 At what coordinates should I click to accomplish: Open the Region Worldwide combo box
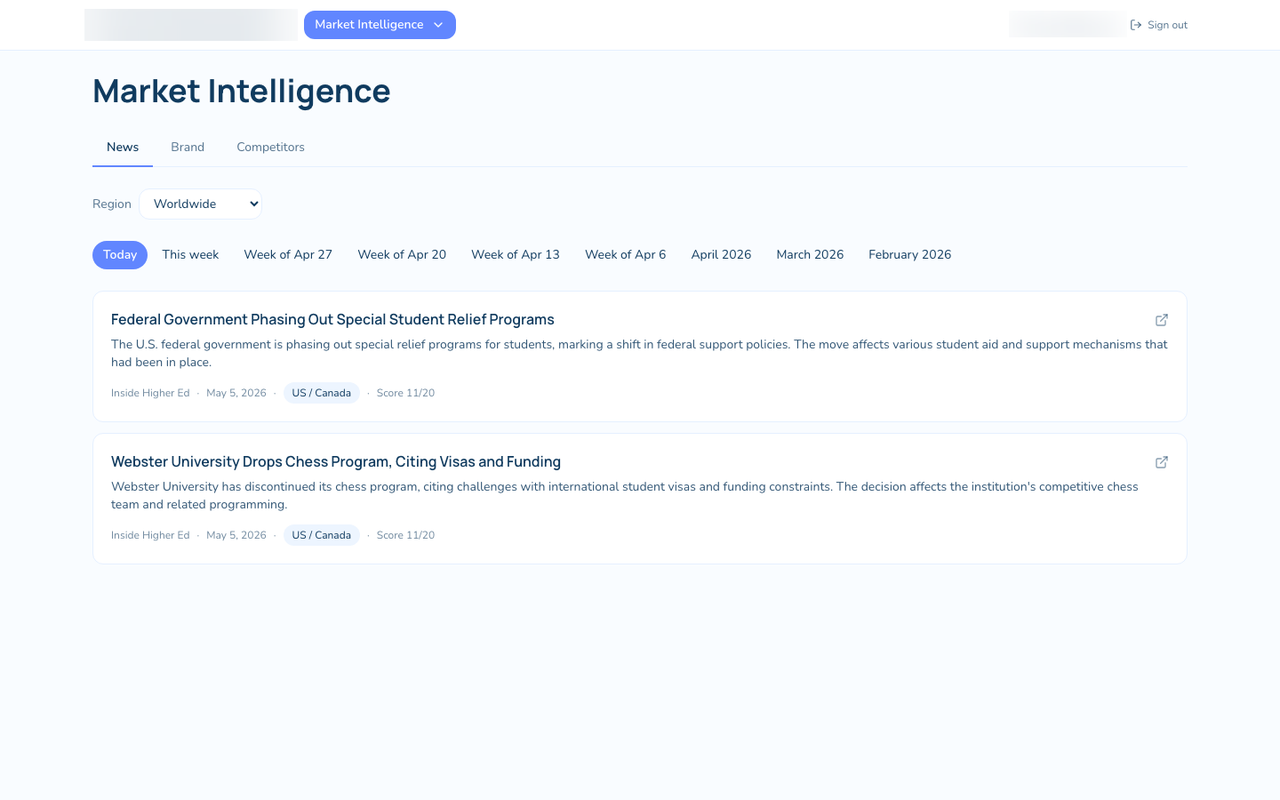(200, 204)
